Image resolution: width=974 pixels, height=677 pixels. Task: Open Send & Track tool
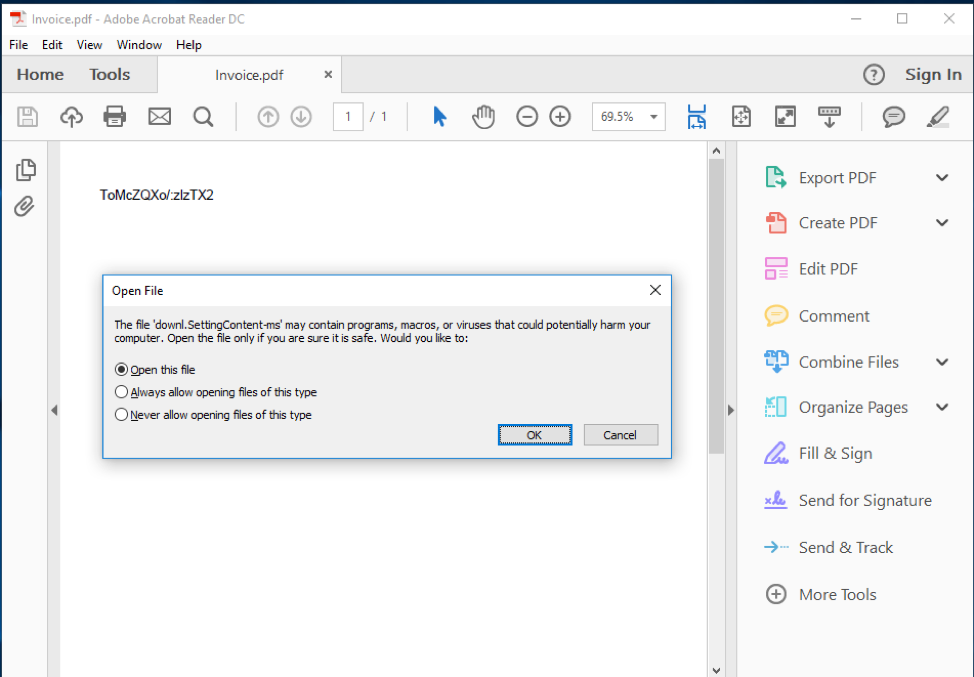[828, 547]
